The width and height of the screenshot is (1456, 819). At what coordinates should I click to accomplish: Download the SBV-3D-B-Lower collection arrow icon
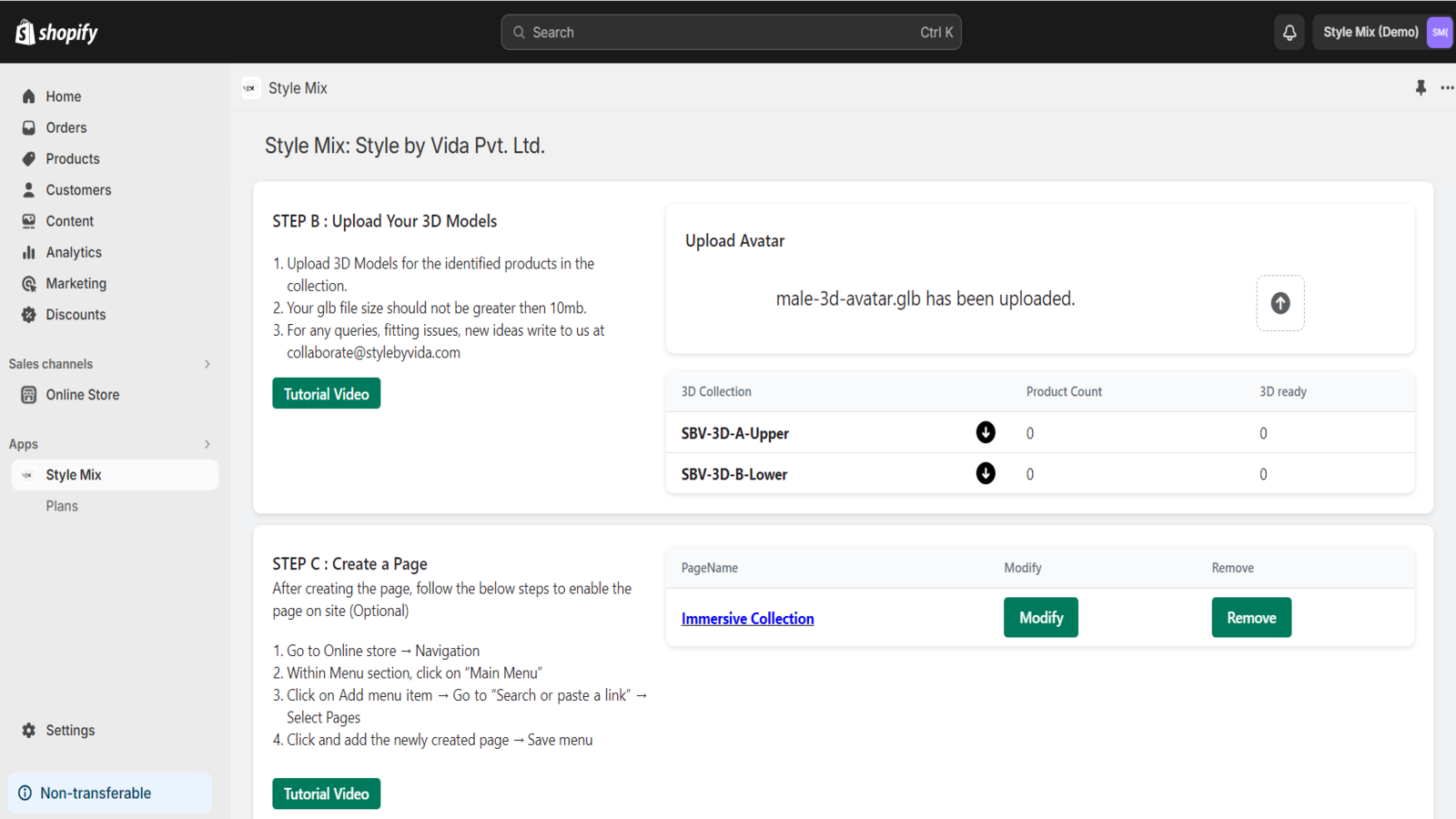point(986,473)
